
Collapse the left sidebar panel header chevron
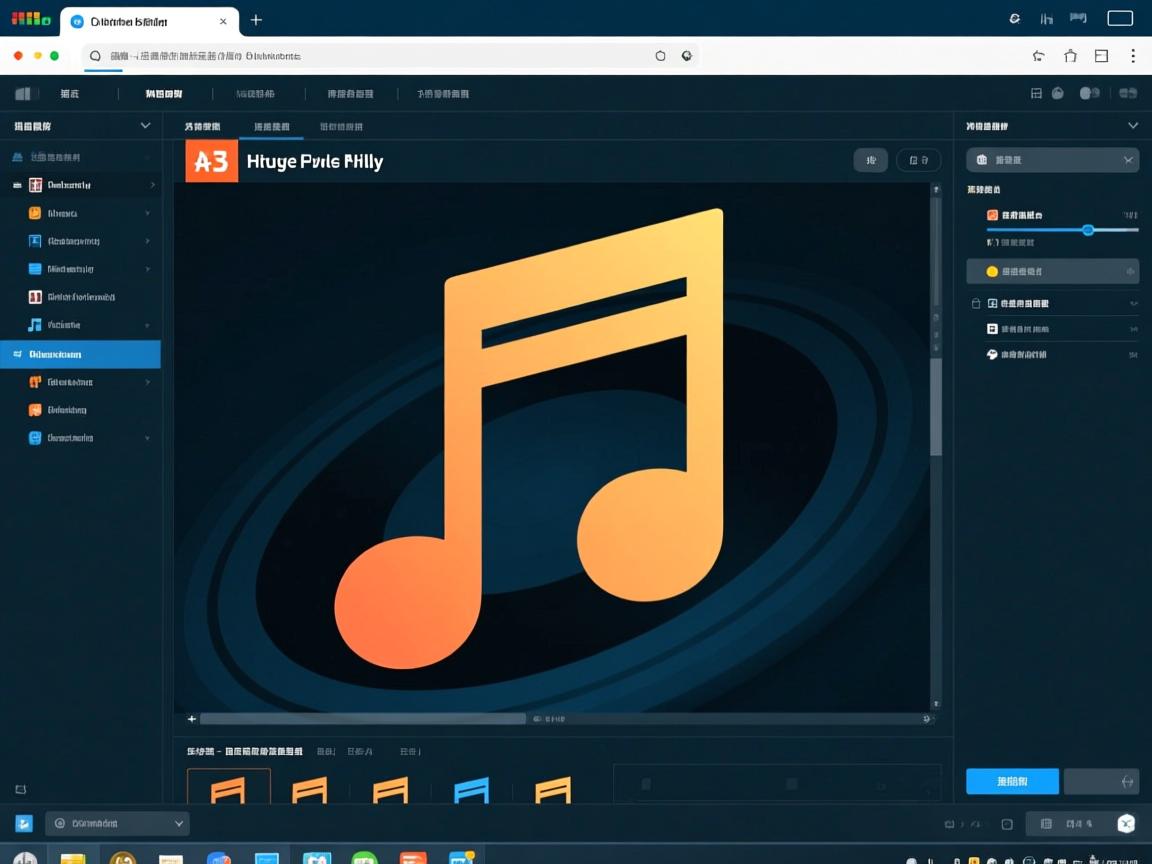coord(145,126)
